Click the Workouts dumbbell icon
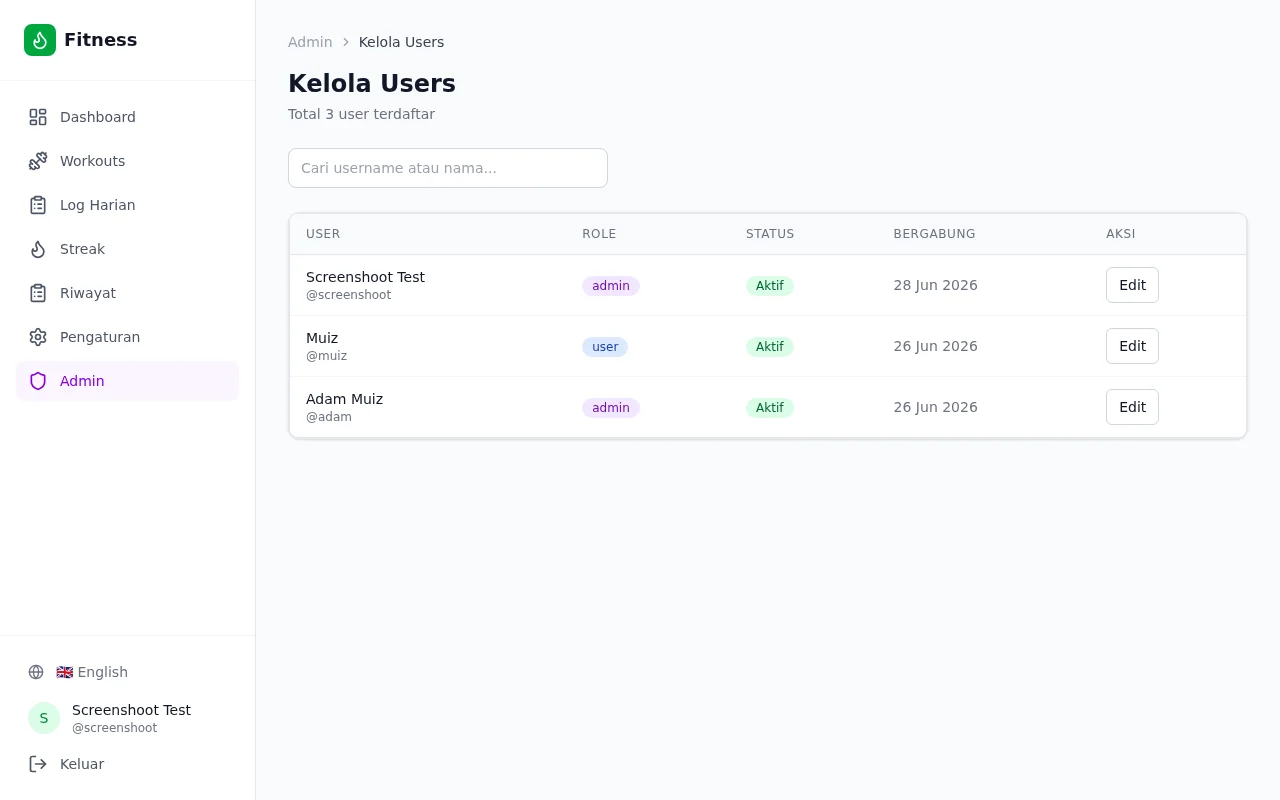Image resolution: width=1280 pixels, height=800 pixels. pyautogui.click(x=38, y=161)
